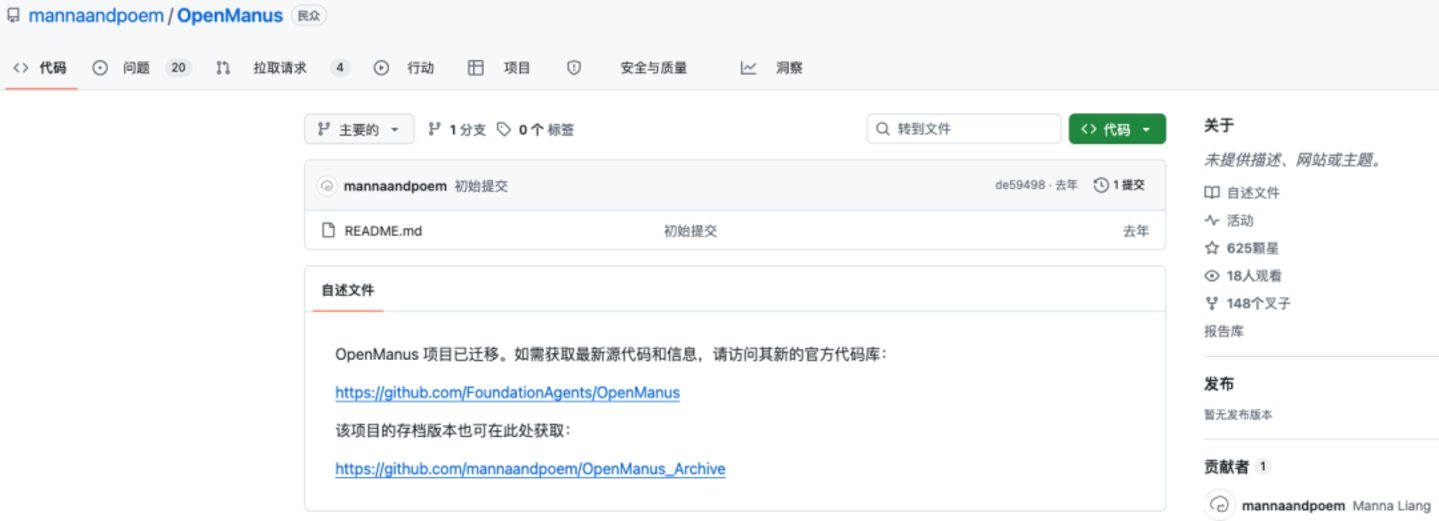Select the 自述文件 readme tab
Image resolution: width=1439 pixels, height=521 pixels.
[x=348, y=290]
